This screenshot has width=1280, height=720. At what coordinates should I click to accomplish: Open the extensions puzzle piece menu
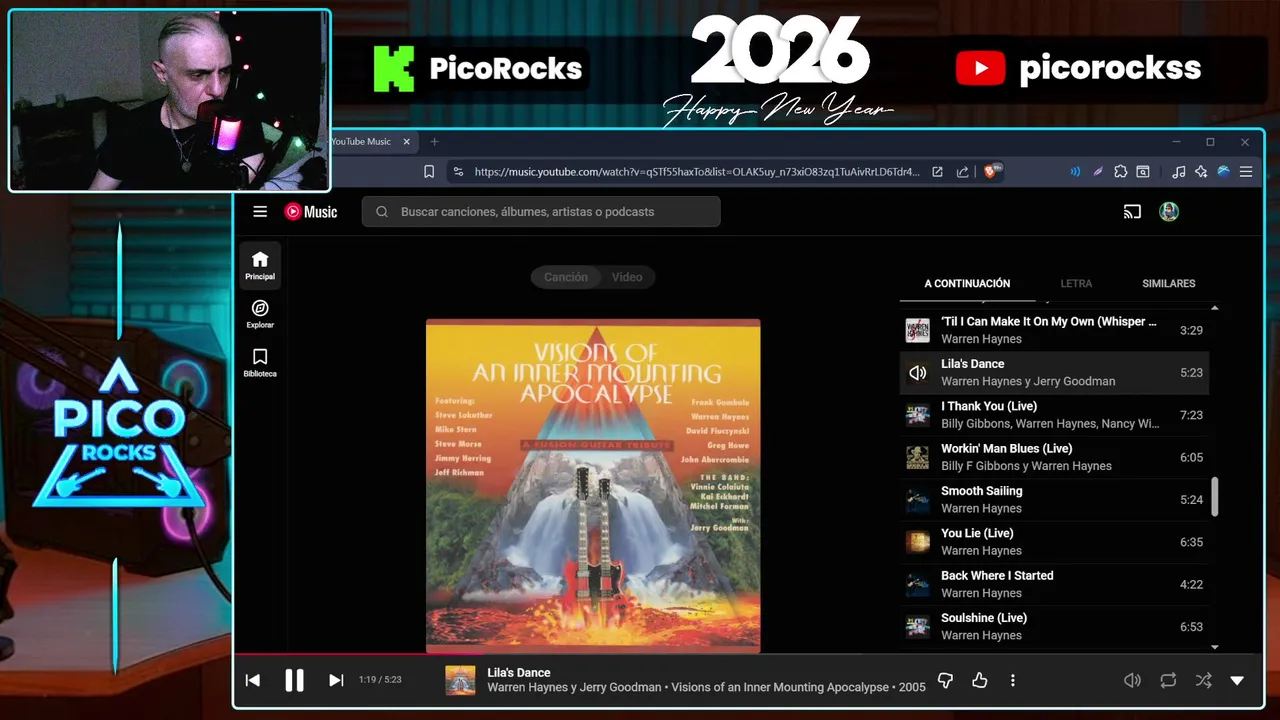tap(1121, 172)
